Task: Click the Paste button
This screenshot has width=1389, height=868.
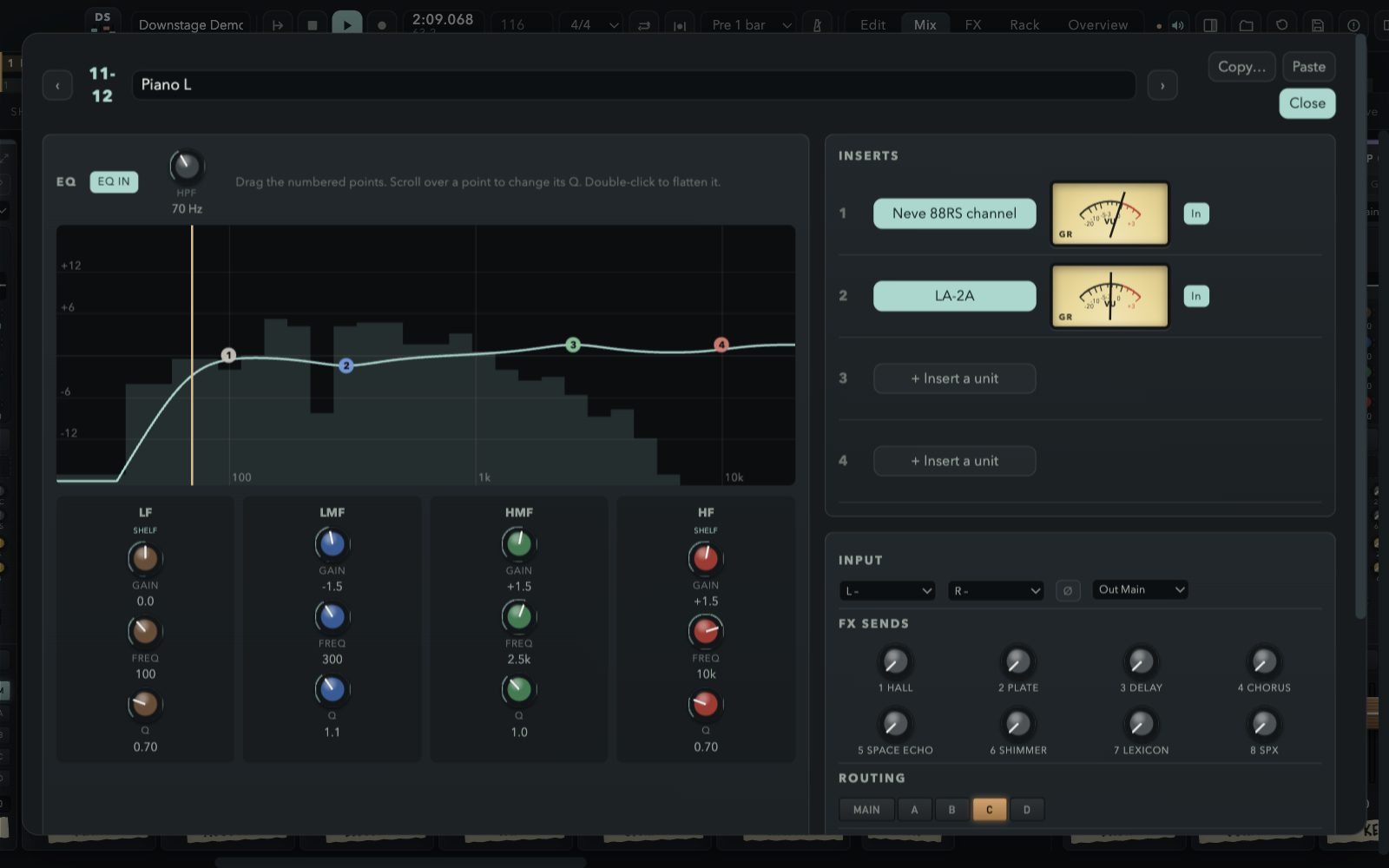Action: pyautogui.click(x=1308, y=67)
